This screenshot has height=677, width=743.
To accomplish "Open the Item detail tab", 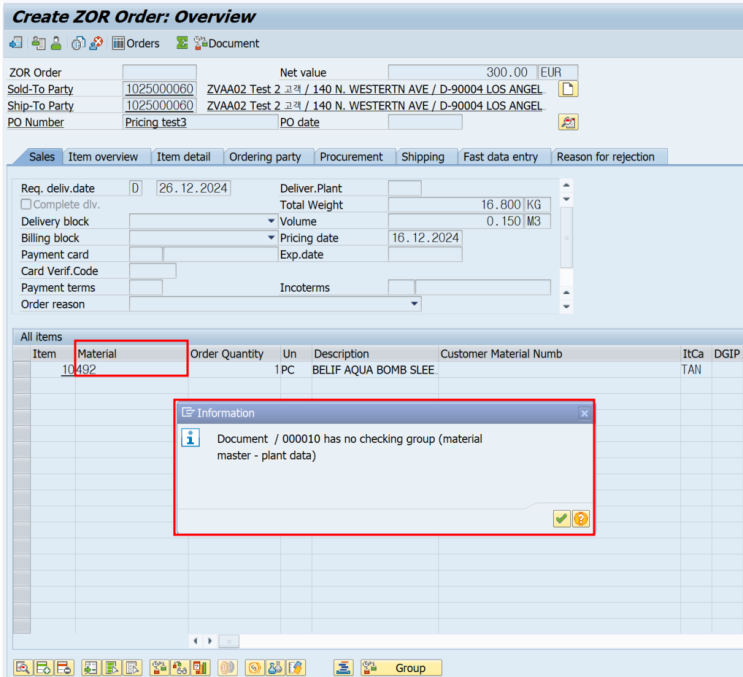I will tap(183, 157).
